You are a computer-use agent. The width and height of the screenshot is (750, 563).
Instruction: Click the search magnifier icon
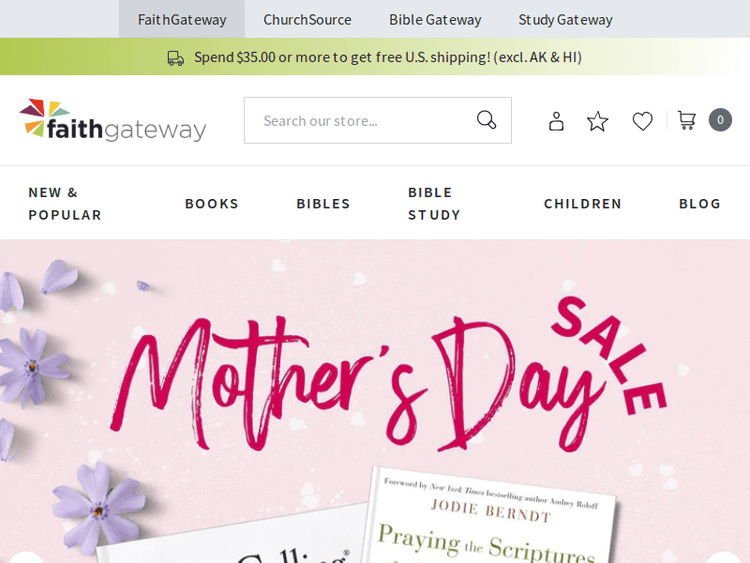[x=486, y=120]
